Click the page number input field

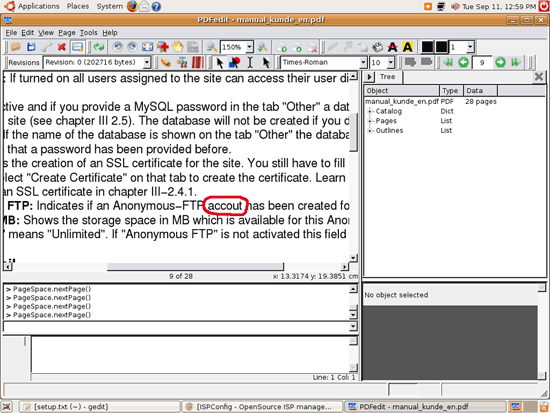(482, 62)
